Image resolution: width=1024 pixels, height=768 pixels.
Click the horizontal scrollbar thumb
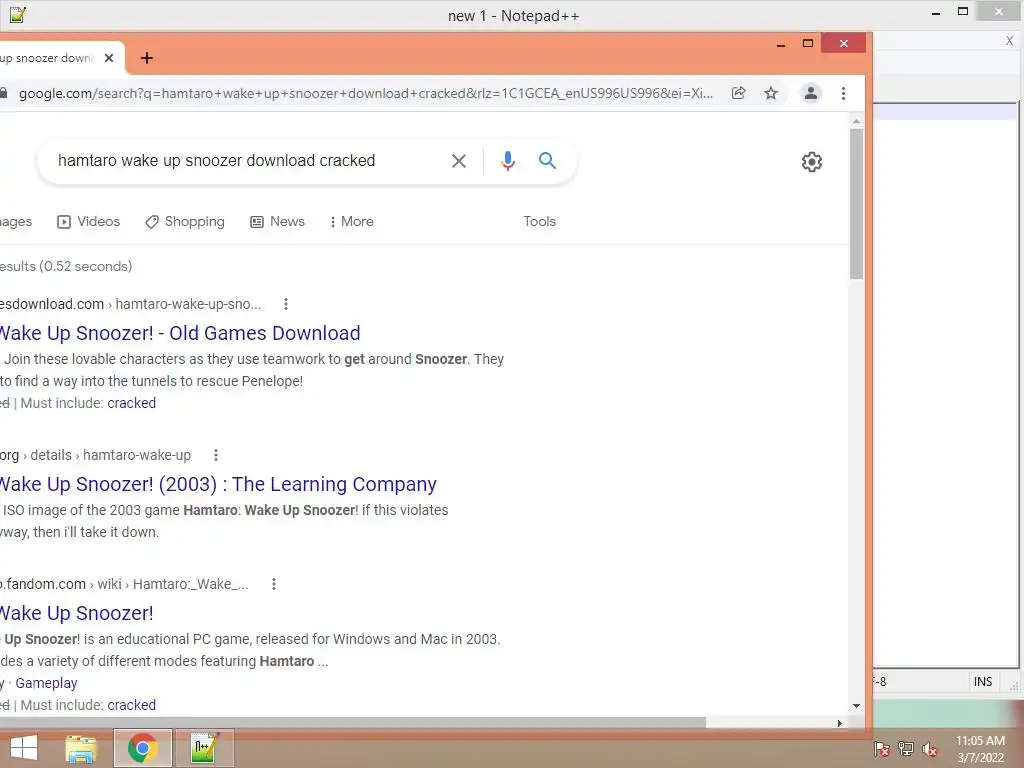click(353, 722)
